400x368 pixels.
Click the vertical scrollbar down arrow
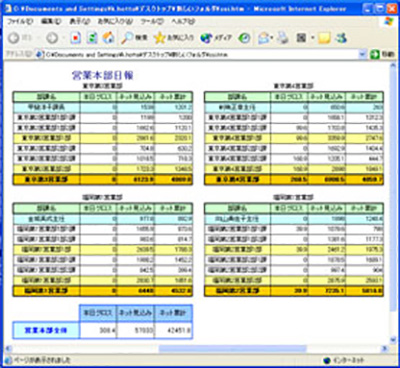pos(393,340)
